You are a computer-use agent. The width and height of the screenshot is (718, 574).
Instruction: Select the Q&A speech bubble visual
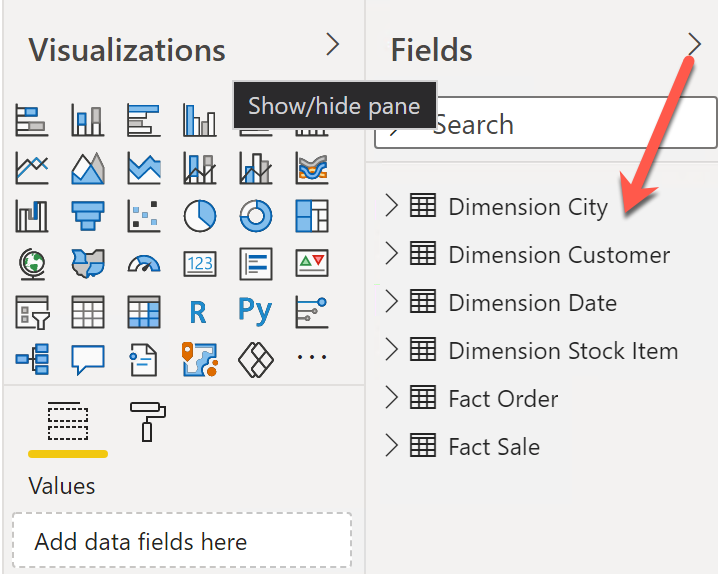pos(88,359)
